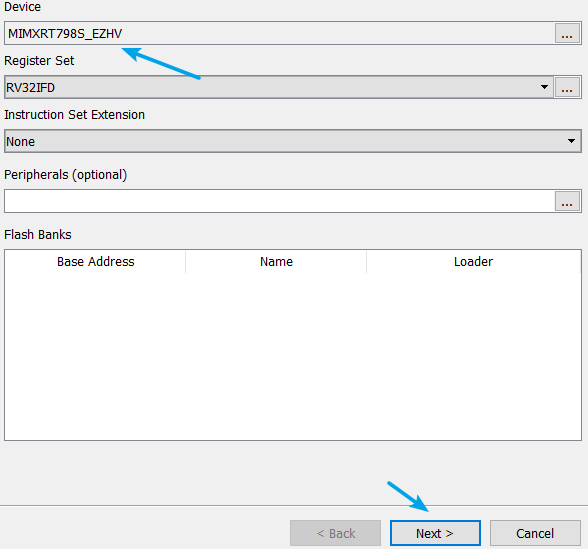Expand the Register Set dropdown arrow
The image size is (588, 549).
click(x=544, y=87)
